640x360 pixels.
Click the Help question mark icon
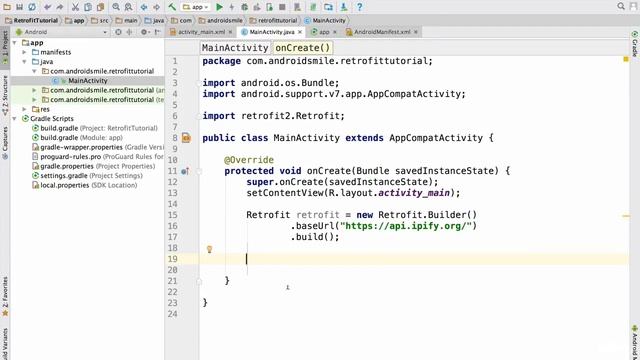tap(359, 7)
